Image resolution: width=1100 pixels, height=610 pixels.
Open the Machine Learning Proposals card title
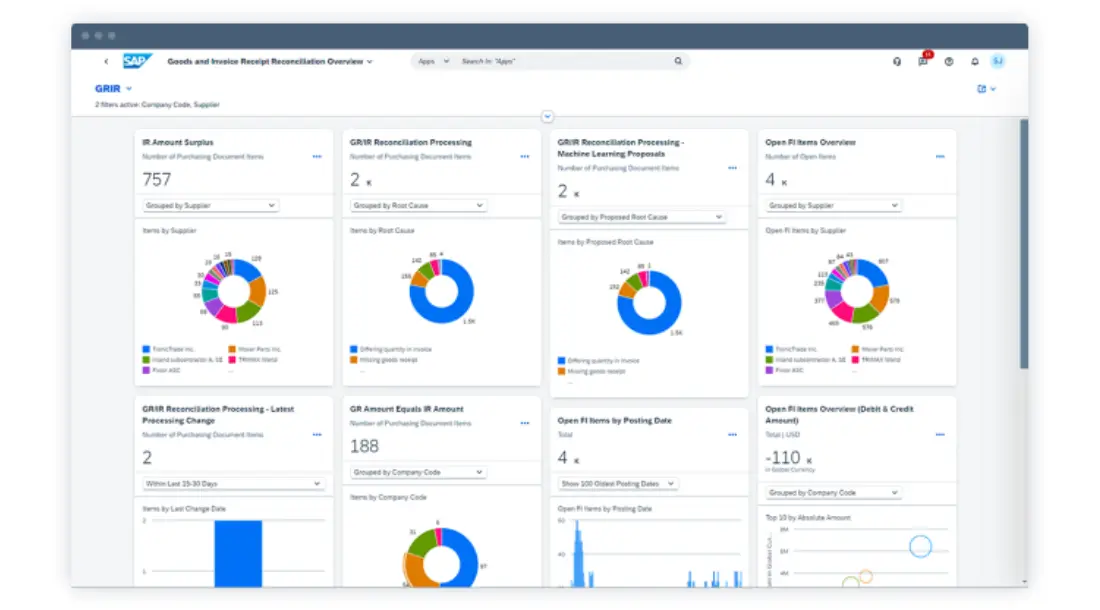click(x=620, y=148)
